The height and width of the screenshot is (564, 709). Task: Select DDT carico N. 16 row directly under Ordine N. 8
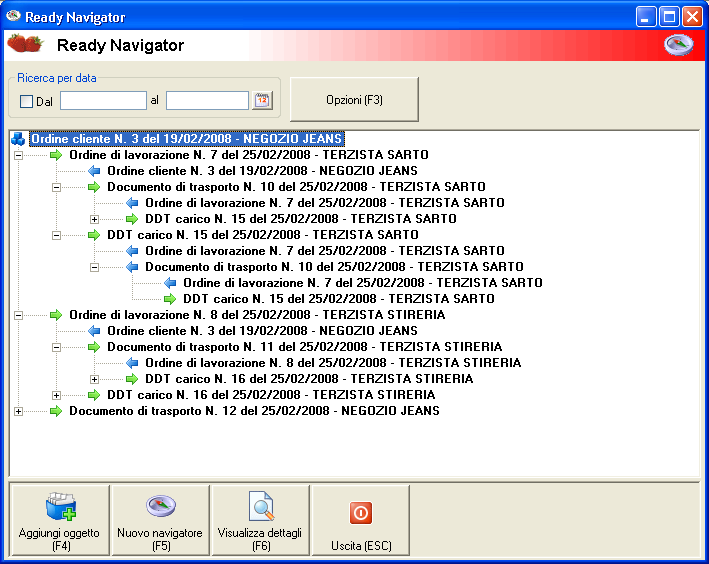click(271, 395)
